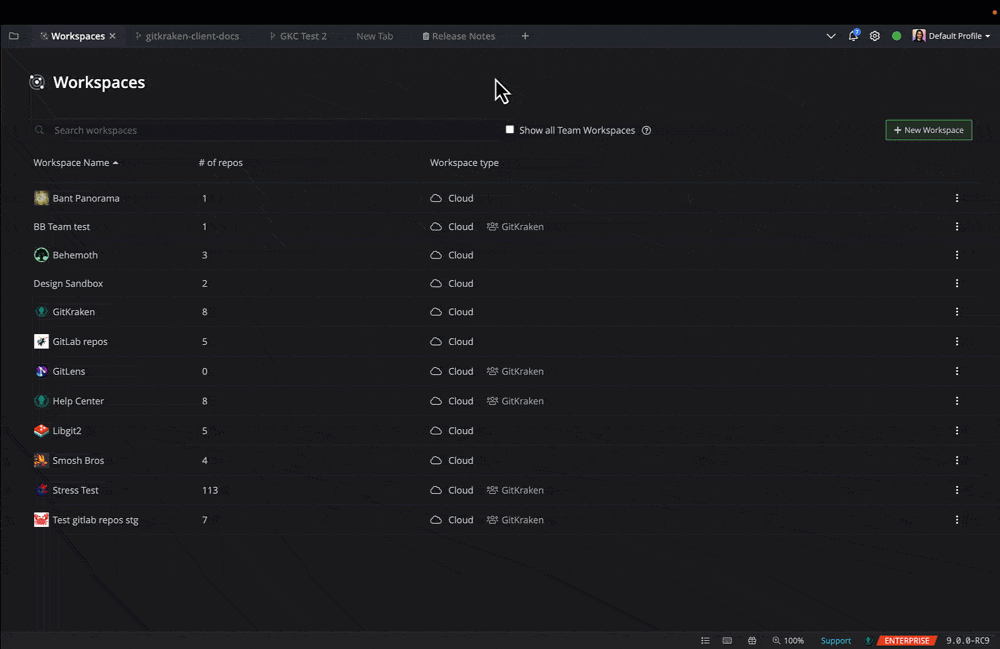Click the profile avatar picture
The width and height of the screenshot is (1000, 649).
(x=918, y=36)
